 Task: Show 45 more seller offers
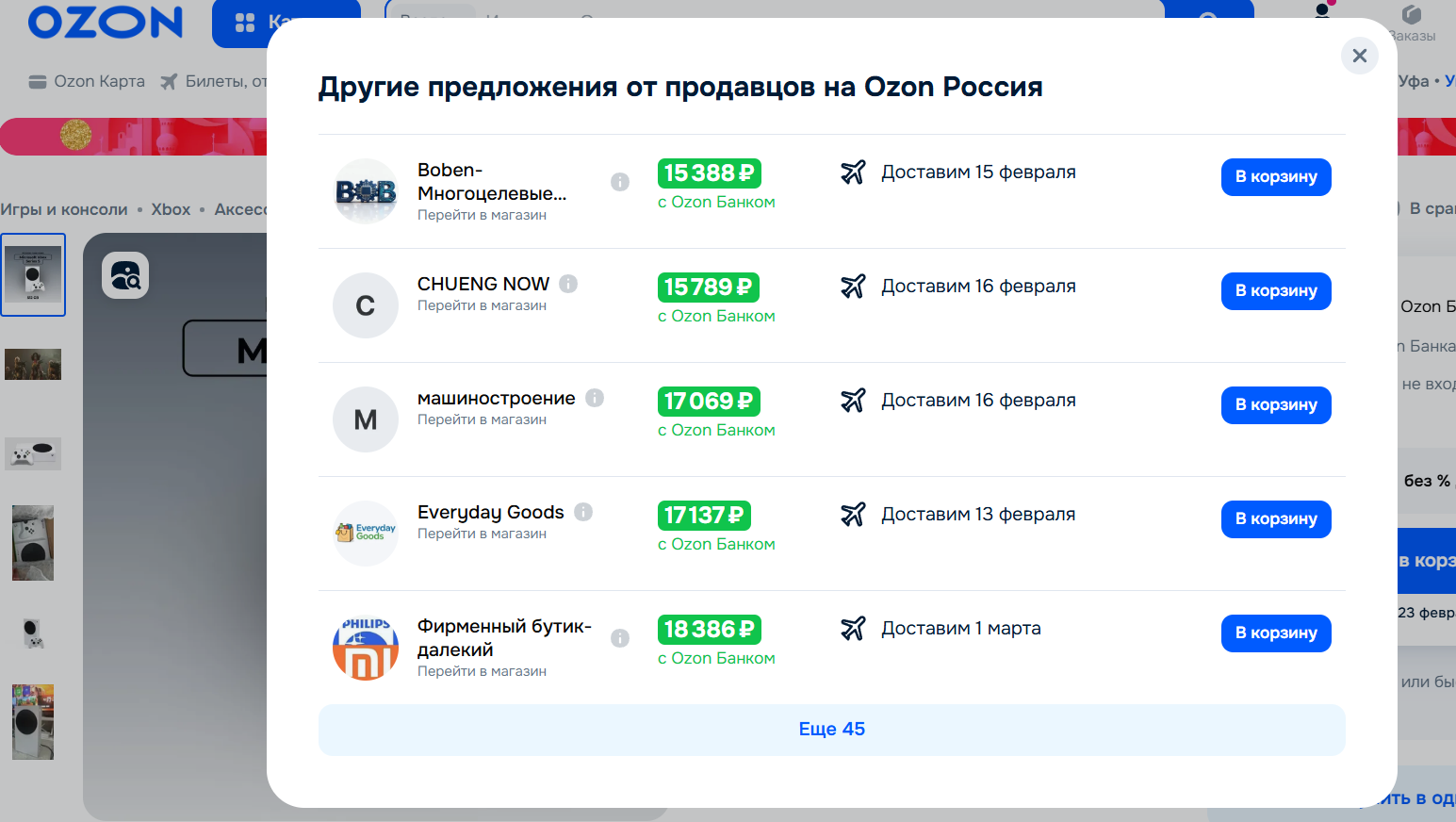click(831, 730)
